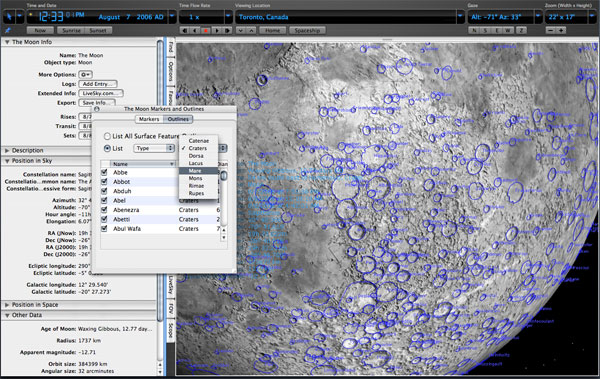
Task: Face north with the N button
Action: click(x=474, y=31)
